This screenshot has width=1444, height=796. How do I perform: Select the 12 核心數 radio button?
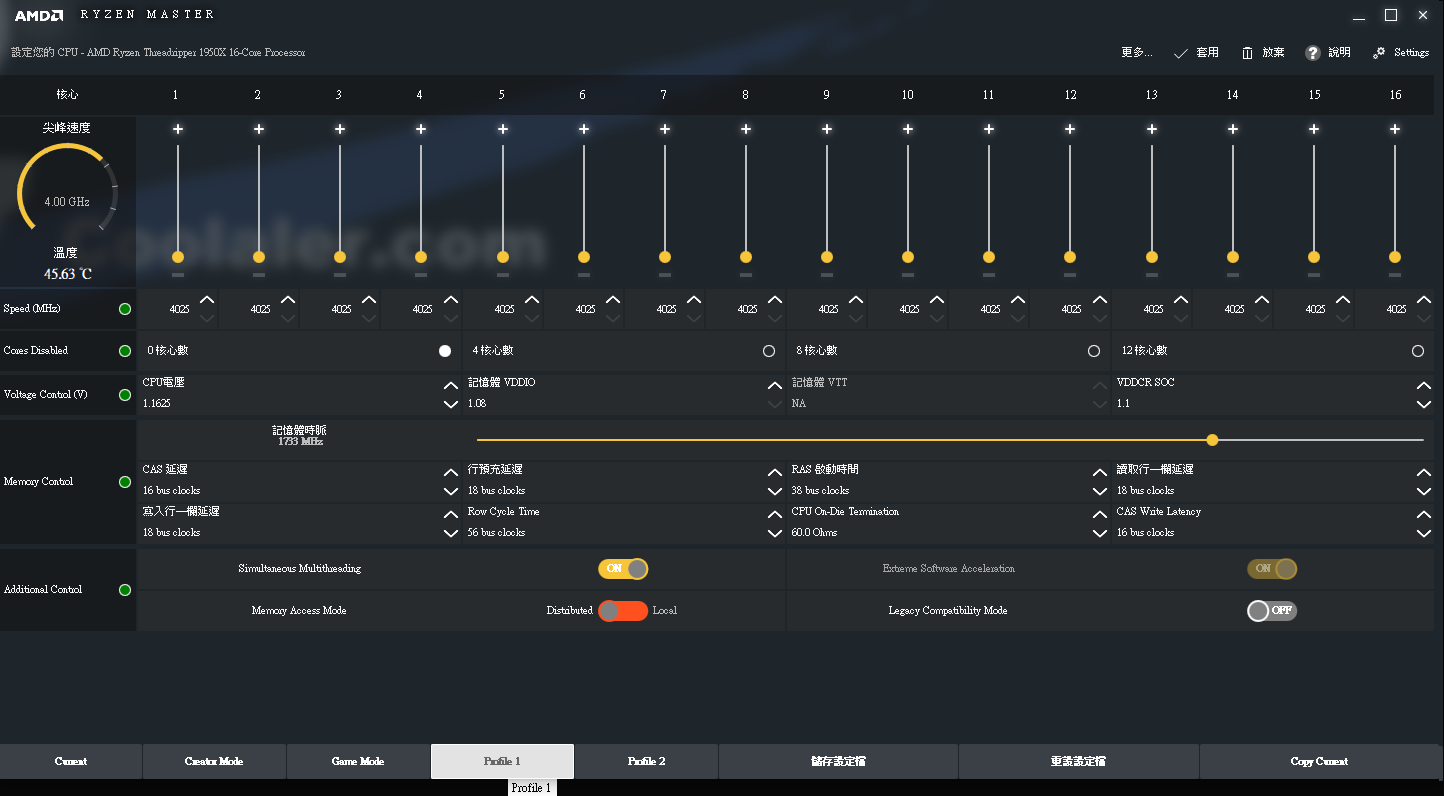point(1418,351)
